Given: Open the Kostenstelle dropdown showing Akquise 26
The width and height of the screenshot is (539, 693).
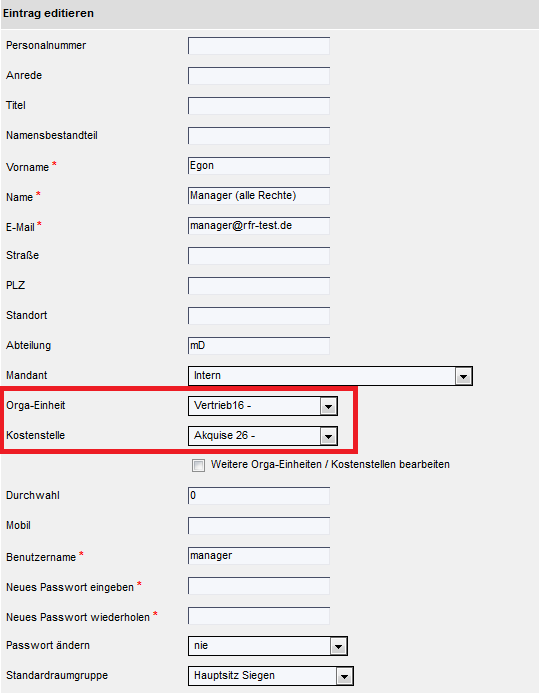Looking at the screenshot, I should pos(328,437).
